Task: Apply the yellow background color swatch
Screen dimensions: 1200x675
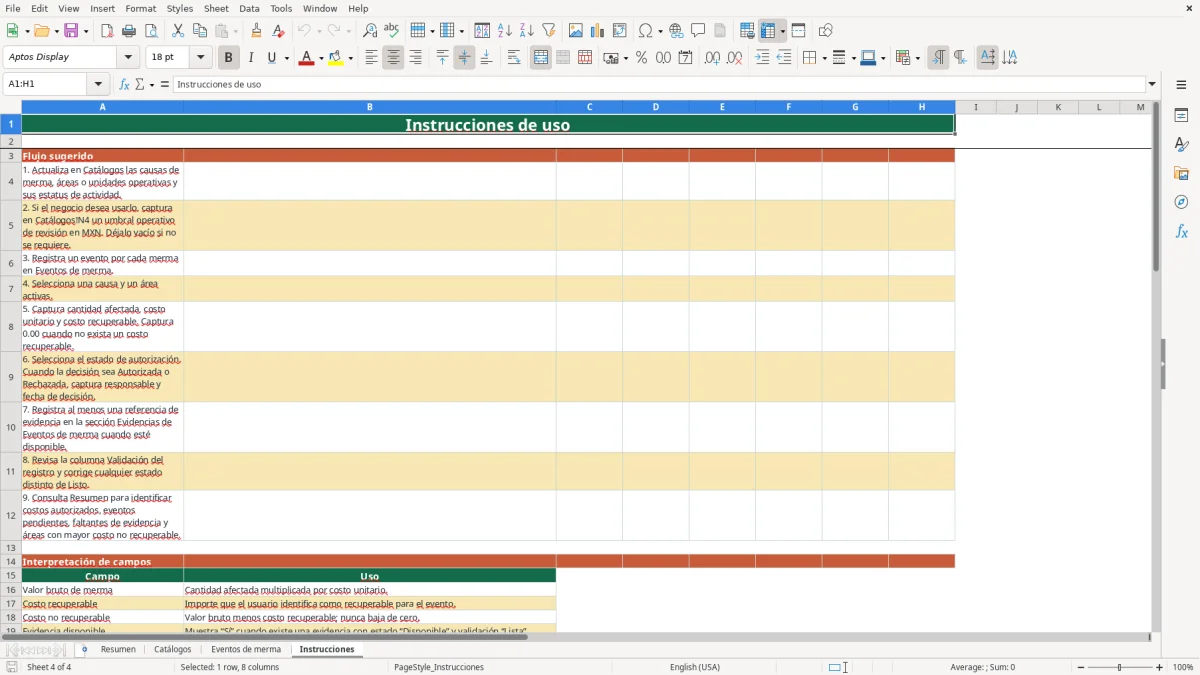Action: point(336,58)
